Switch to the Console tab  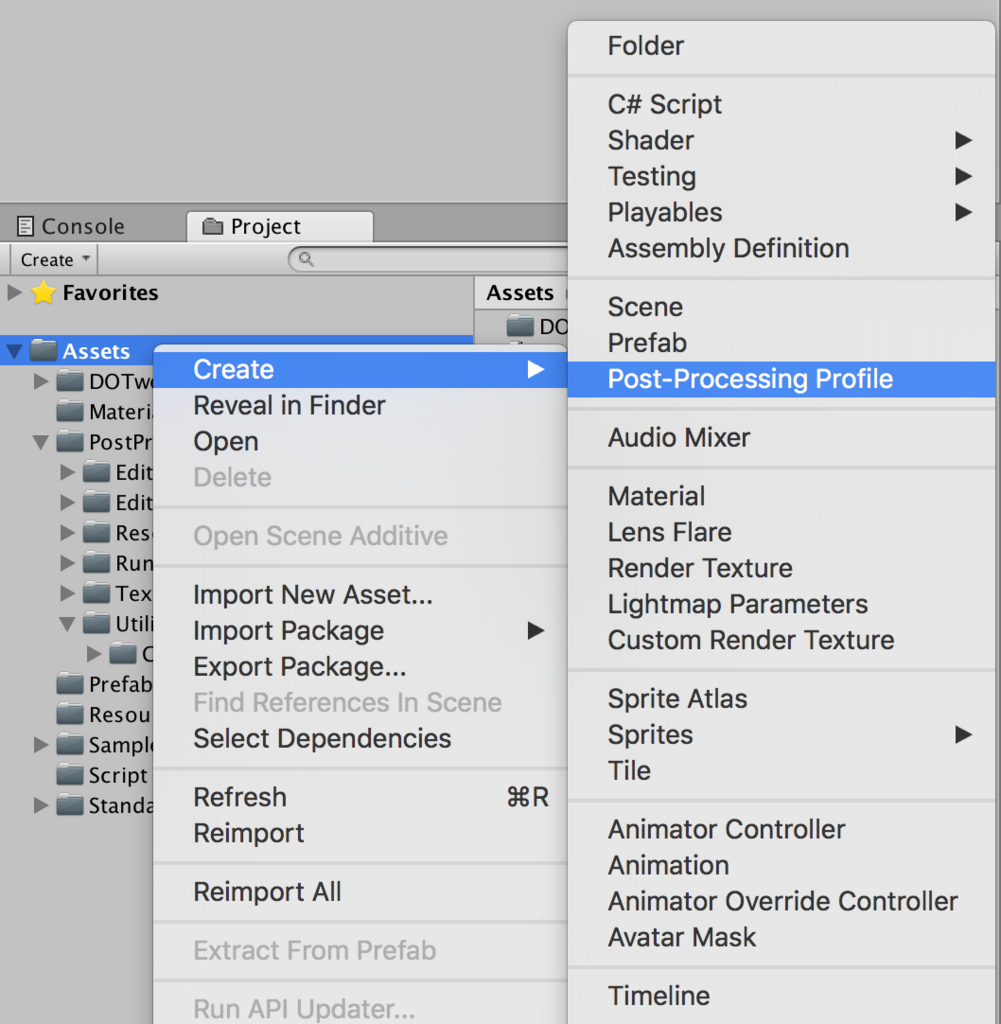[71, 226]
